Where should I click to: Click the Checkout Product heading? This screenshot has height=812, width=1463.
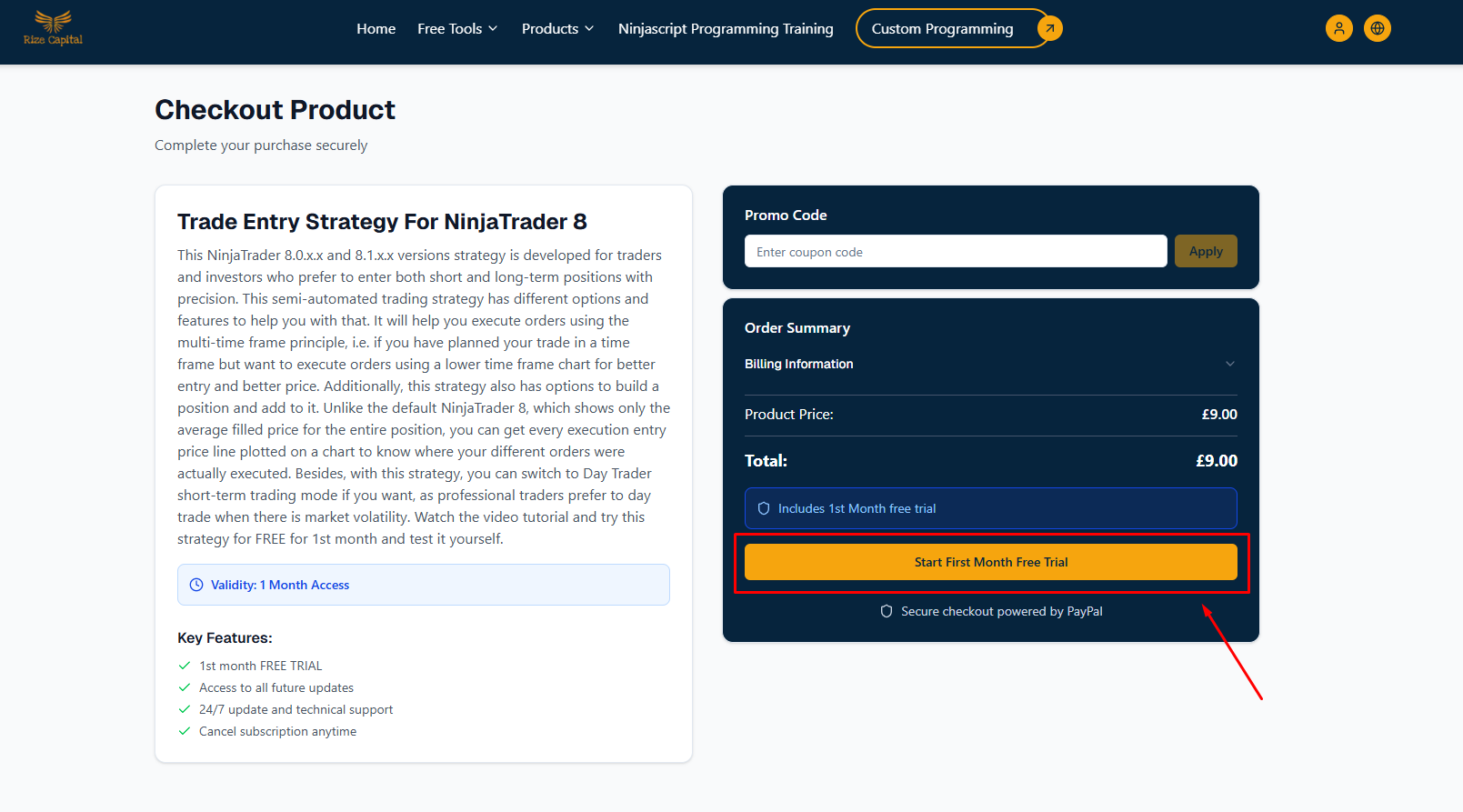[275, 110]
